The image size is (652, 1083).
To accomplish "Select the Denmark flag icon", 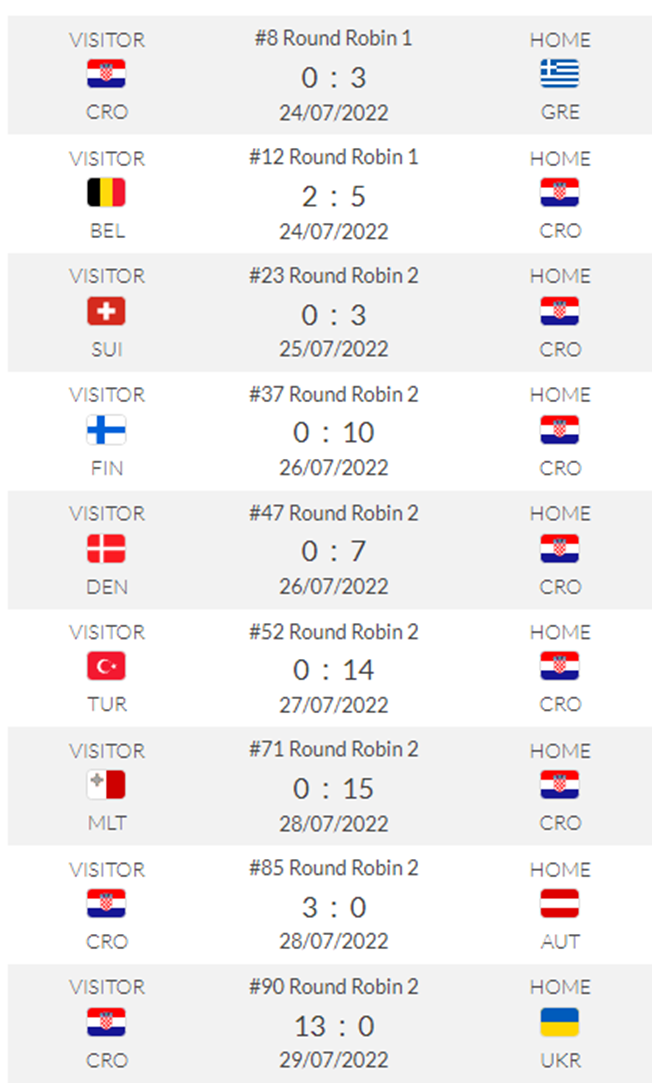I will (106, 549).
